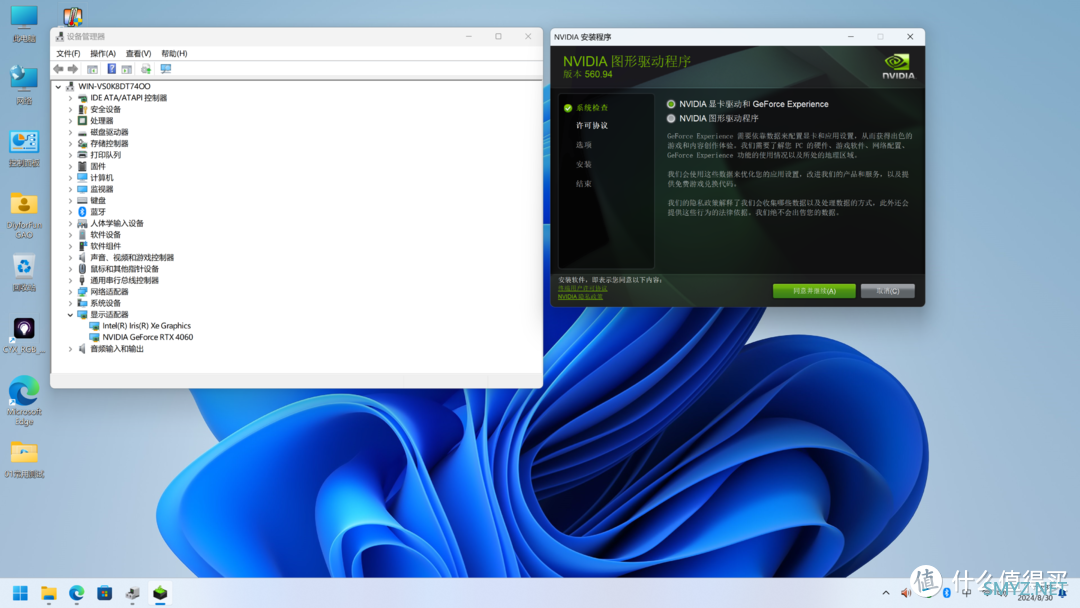
Task: Switch to NVIDIA installer taskbar icon
Action: coord(160,593)
